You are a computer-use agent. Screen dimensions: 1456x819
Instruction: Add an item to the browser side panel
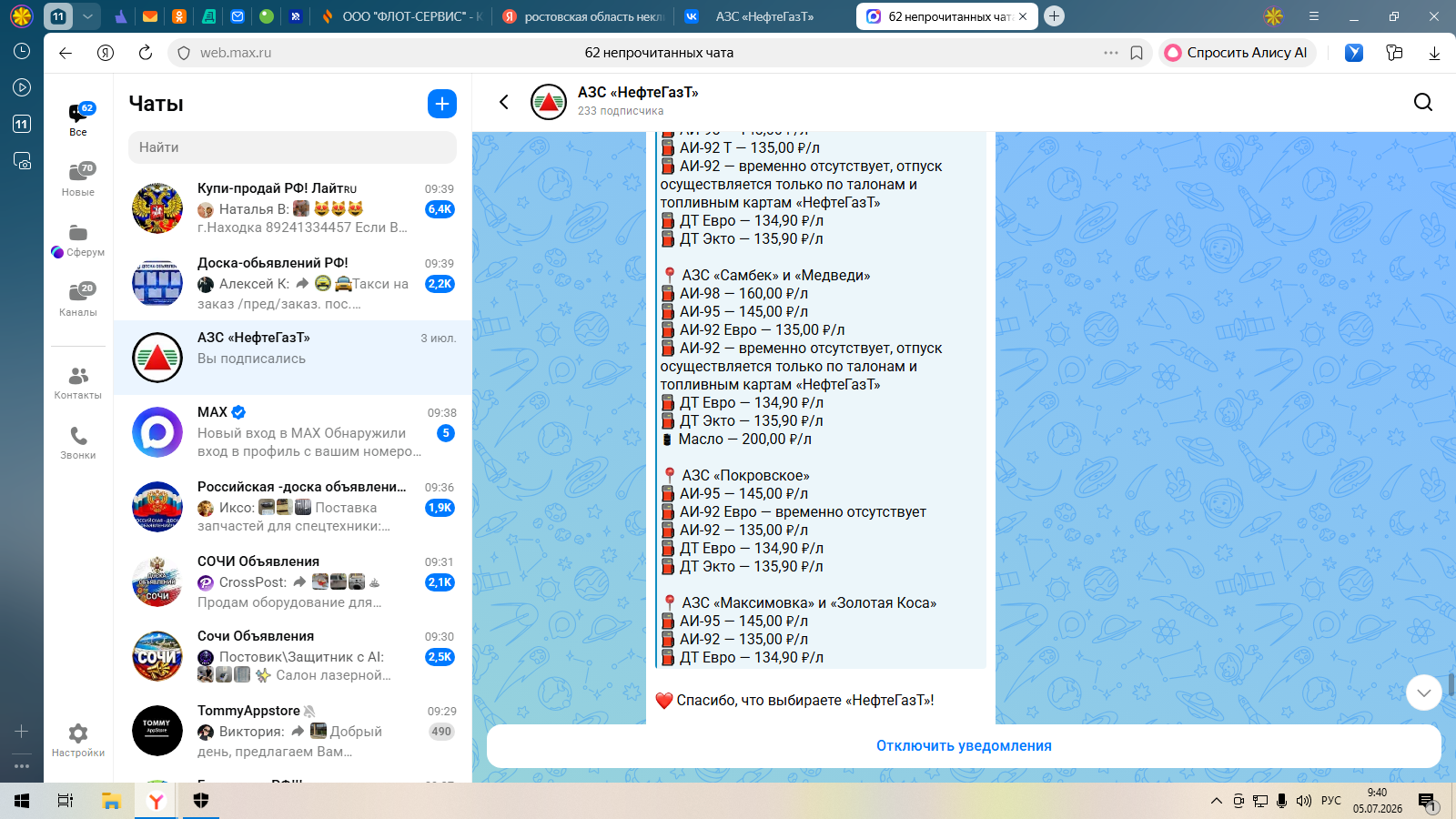[22, 731]
